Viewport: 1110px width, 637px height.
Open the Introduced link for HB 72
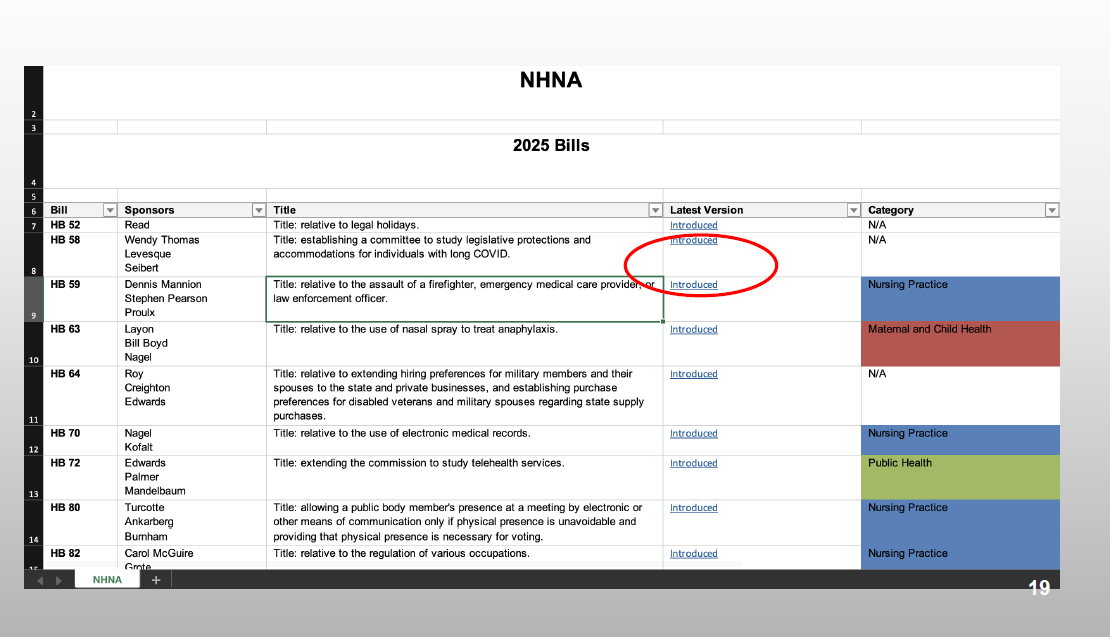click(x=693, y=464)
